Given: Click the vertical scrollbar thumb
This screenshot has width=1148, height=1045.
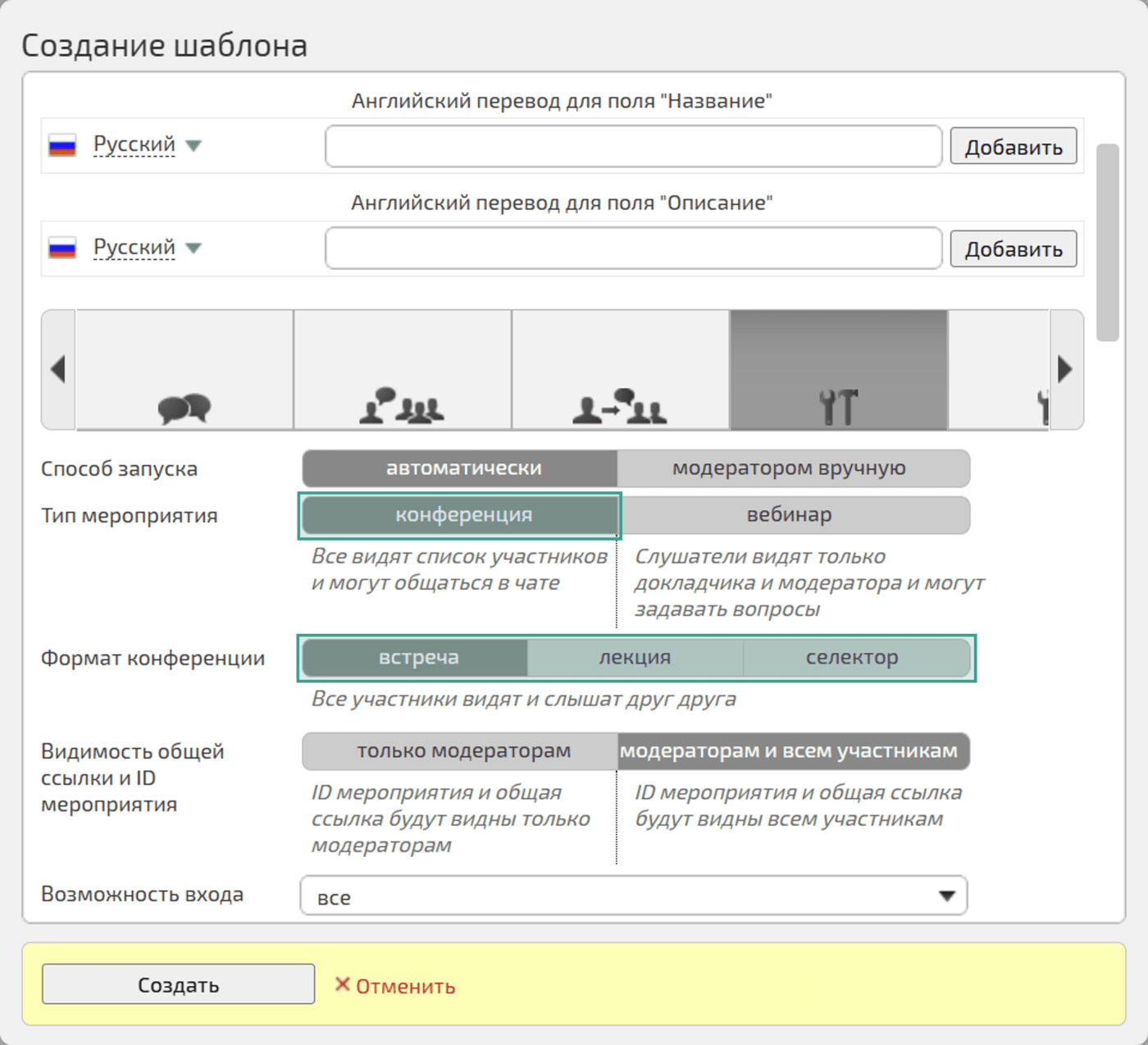Looking at the screenshot, I should tap(1108, 243).
